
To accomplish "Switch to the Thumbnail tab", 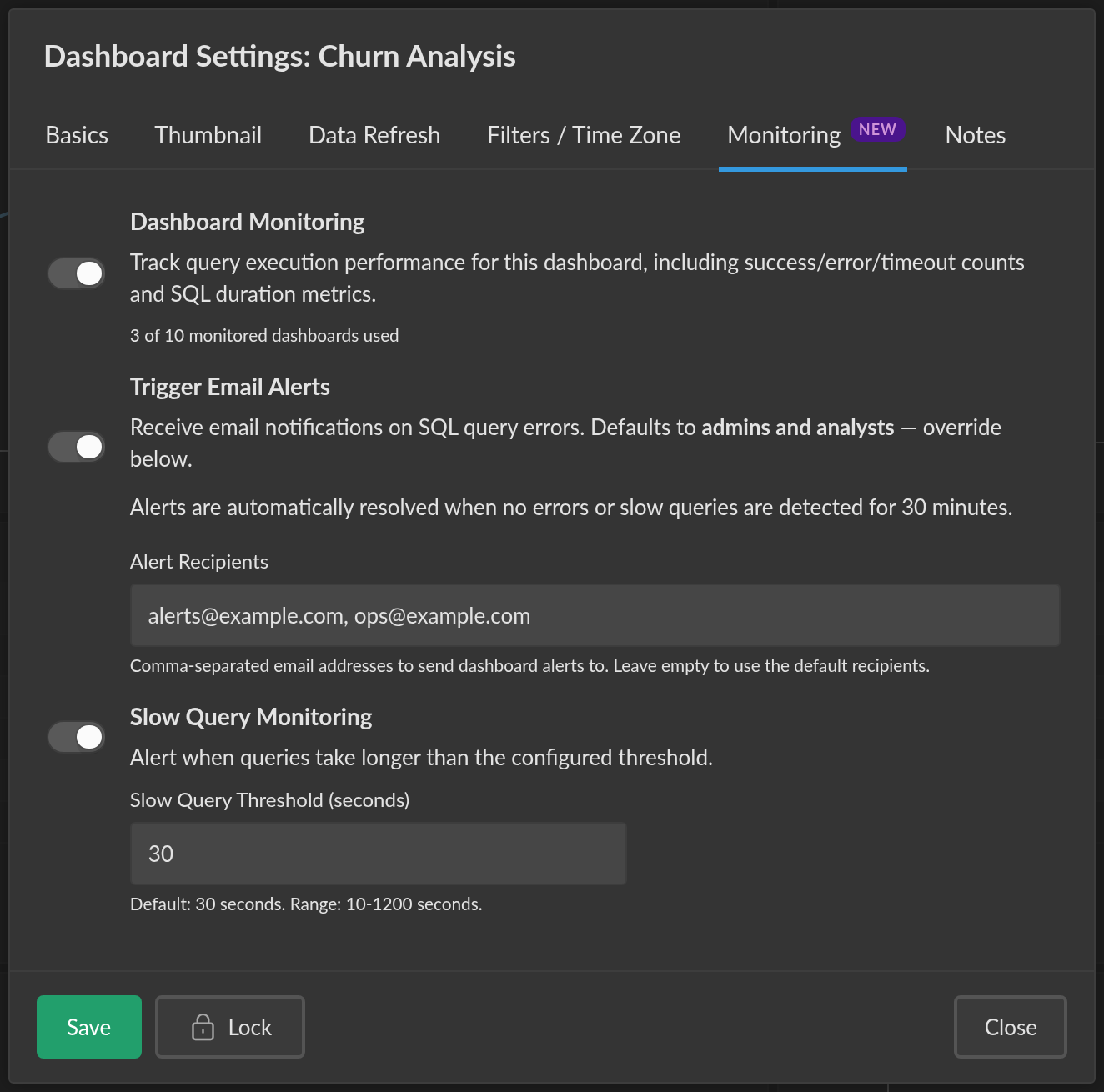I will tap(208, 135).
